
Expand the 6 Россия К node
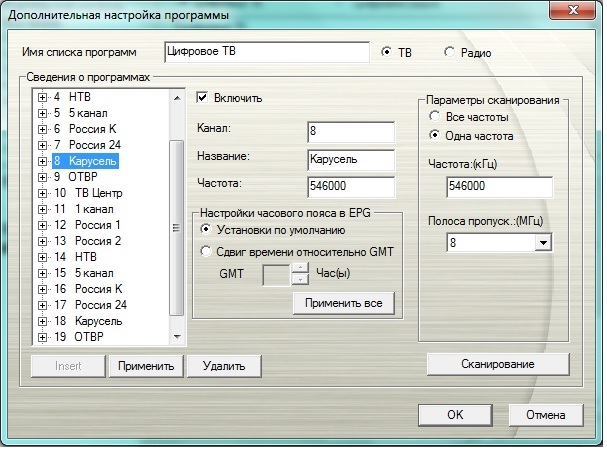42,129
